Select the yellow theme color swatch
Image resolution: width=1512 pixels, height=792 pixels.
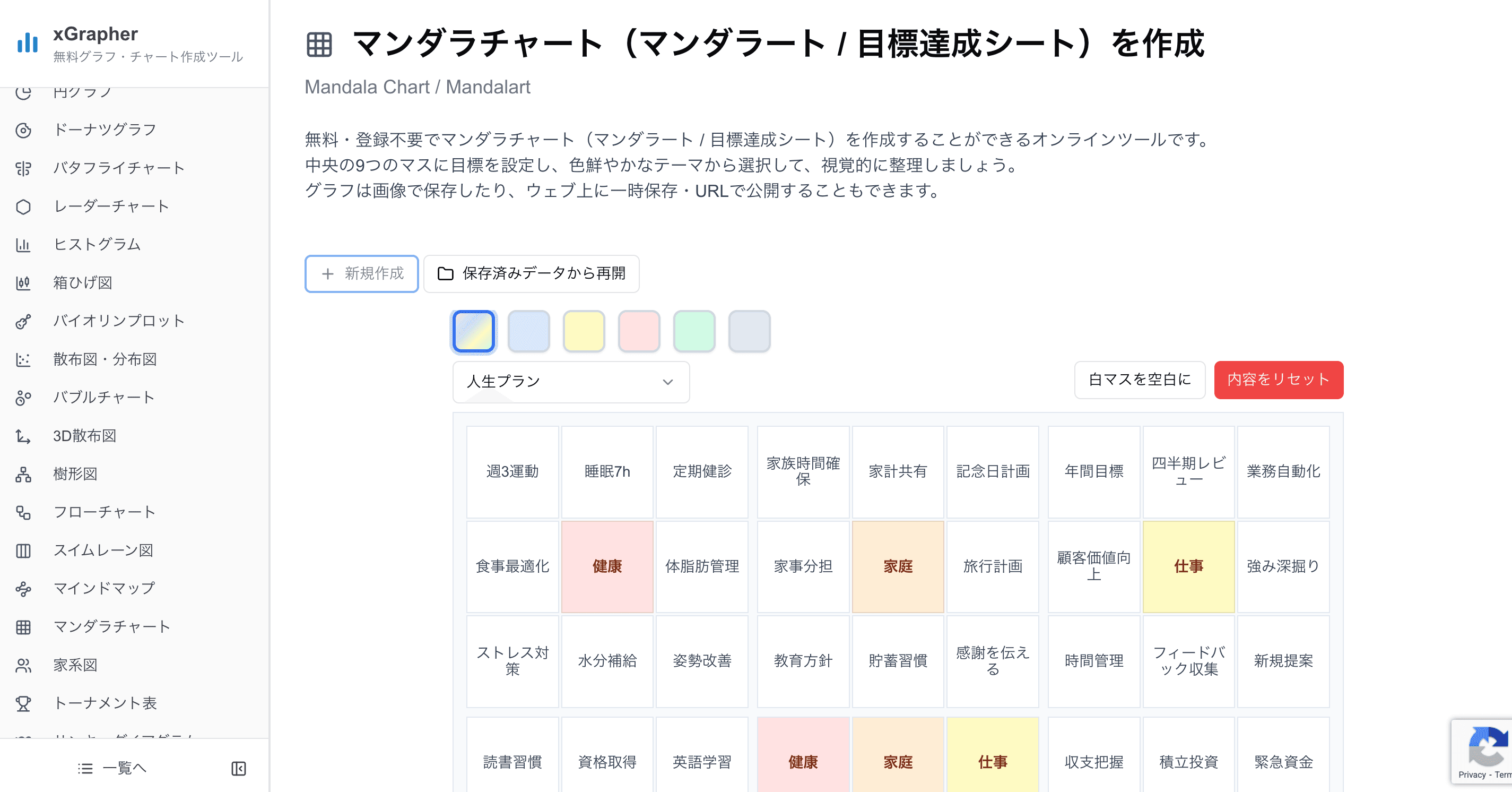pyautogui.click(x=584, y=331)
